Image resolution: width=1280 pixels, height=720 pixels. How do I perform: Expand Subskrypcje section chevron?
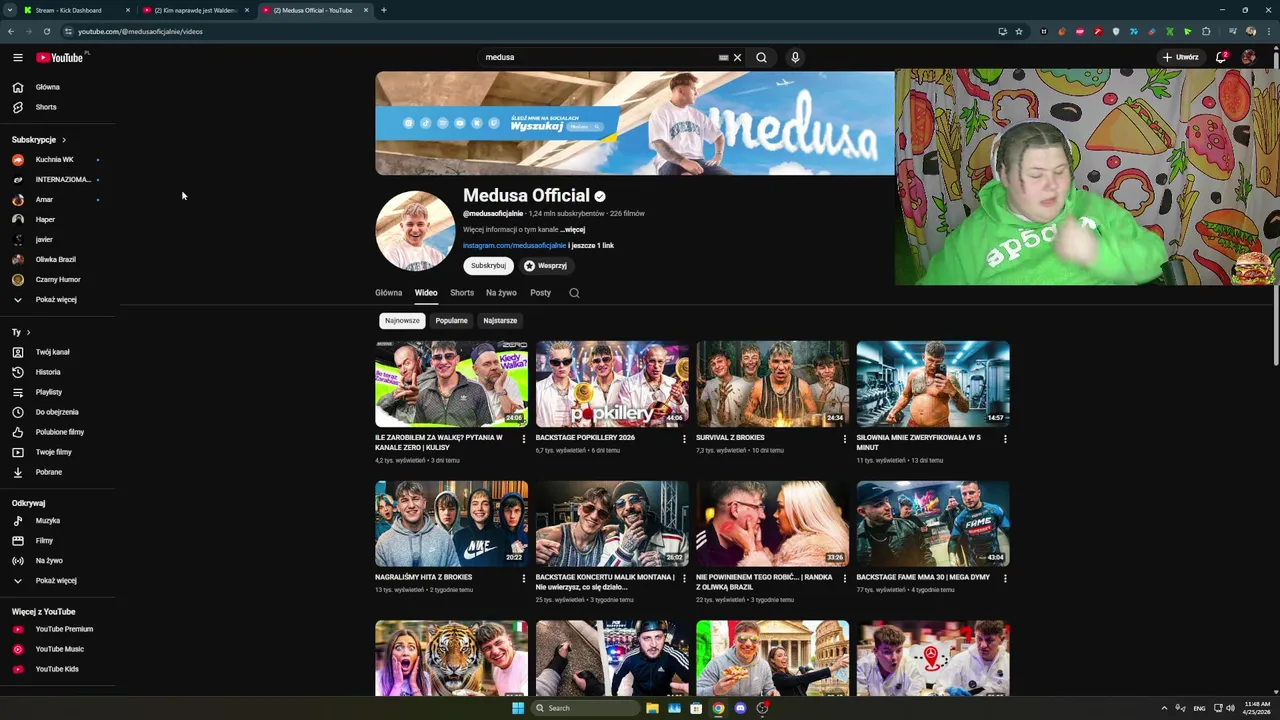[x=64, y=140]
